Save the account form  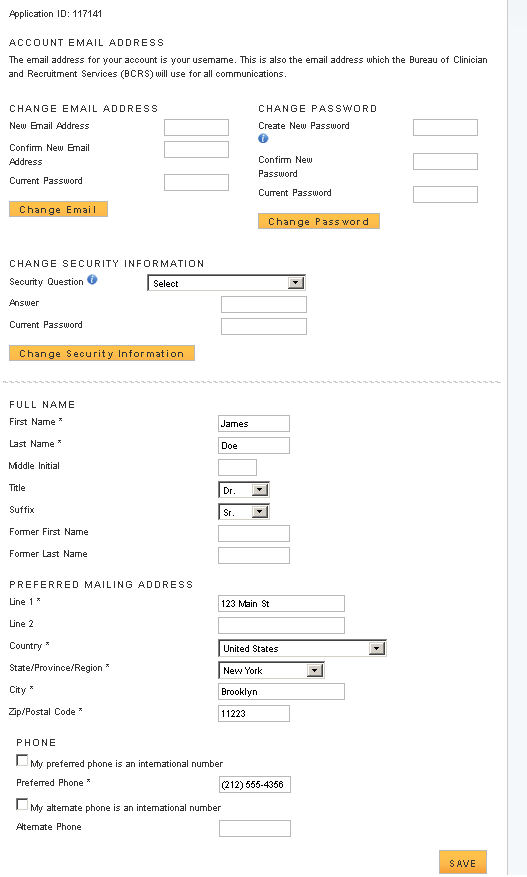point(463,862)
